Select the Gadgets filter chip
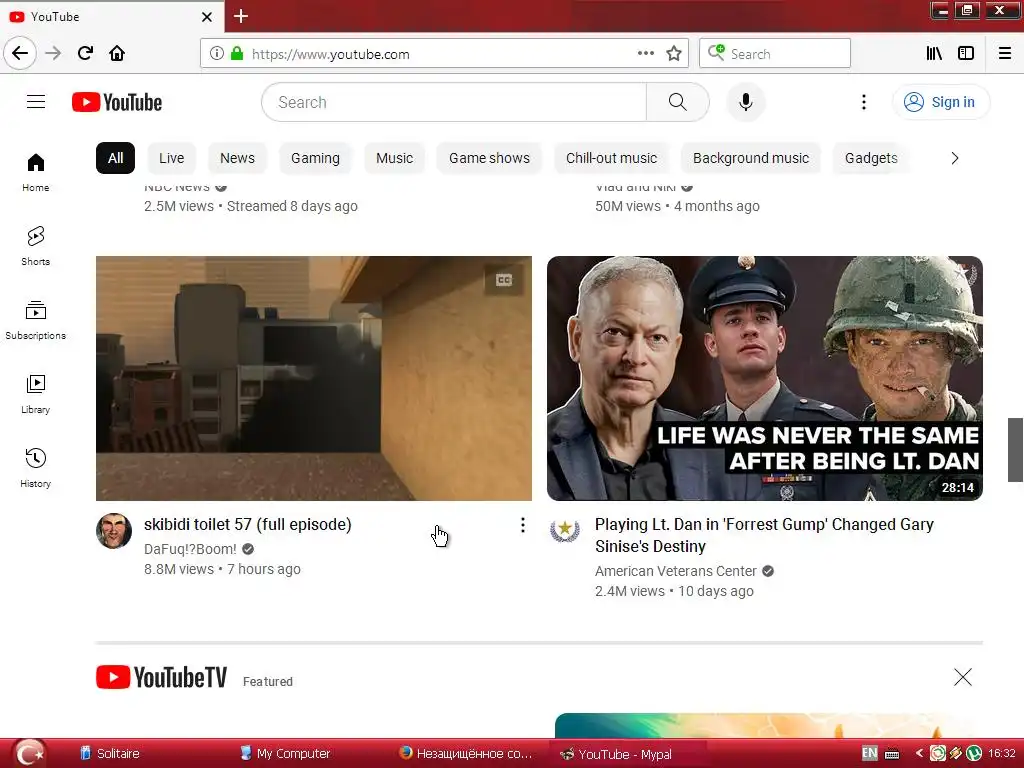Viewport: 1024px width, 768px height. [x=871, y=158]
